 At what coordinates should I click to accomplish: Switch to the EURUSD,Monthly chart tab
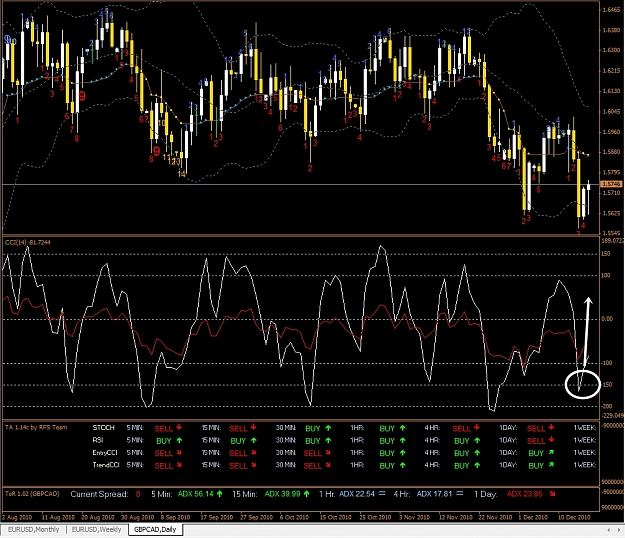[x=33, y=530]
